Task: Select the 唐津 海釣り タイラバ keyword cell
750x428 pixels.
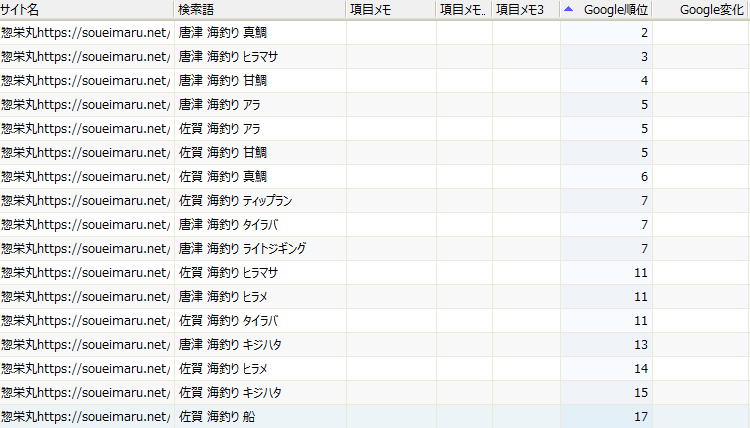Action: [260, 224]
